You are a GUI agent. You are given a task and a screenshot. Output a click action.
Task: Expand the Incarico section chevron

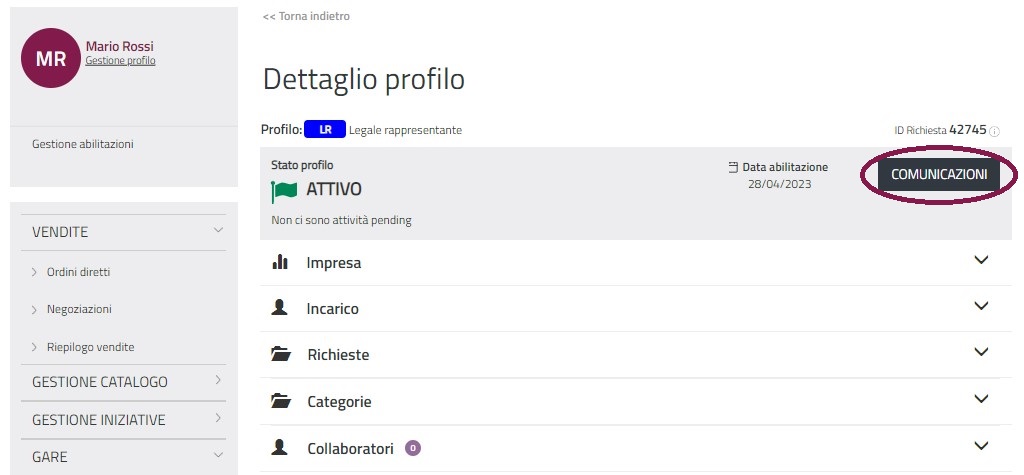[980, 306]
